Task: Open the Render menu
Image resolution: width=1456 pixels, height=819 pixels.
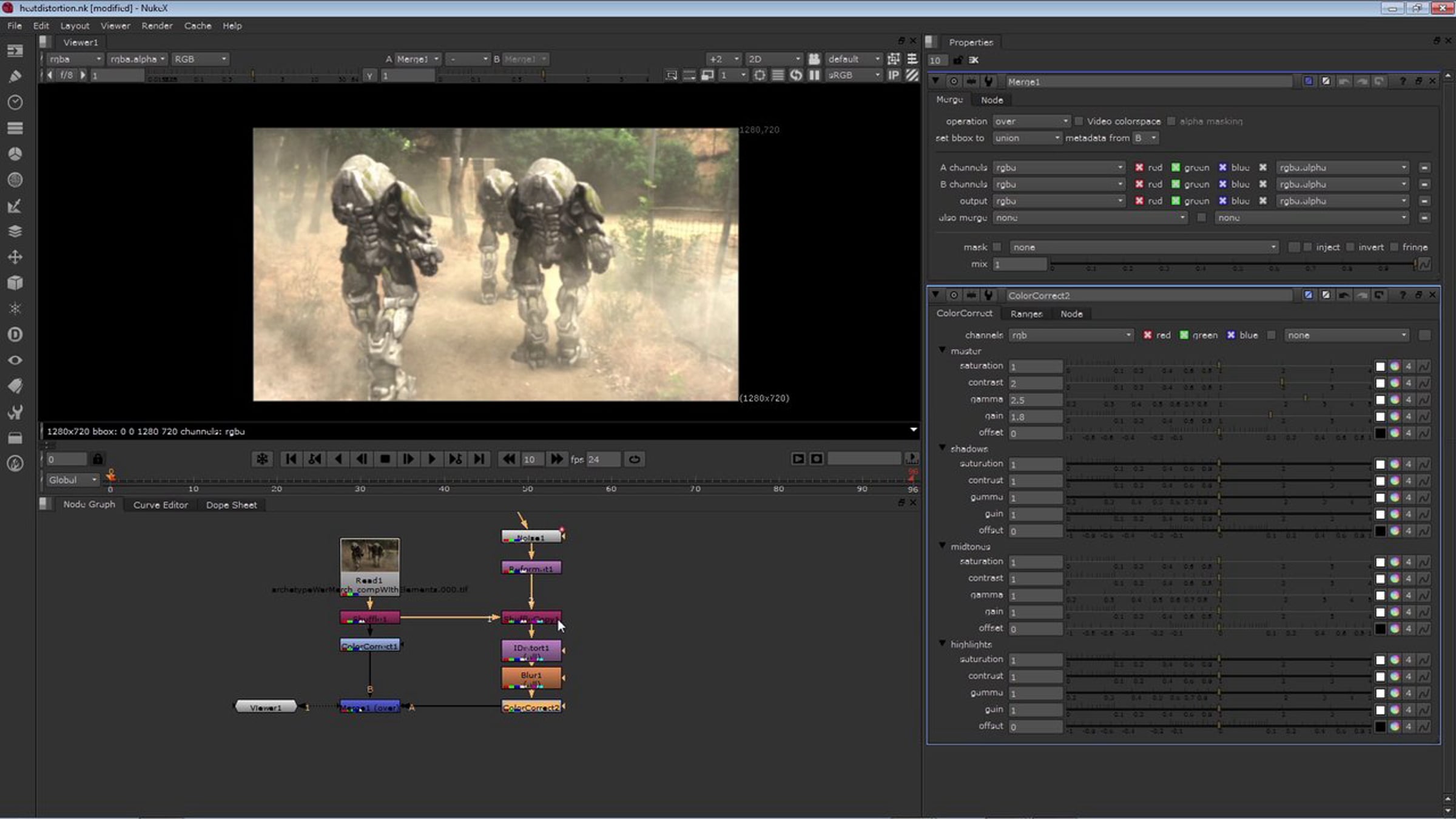Action: 157,25
